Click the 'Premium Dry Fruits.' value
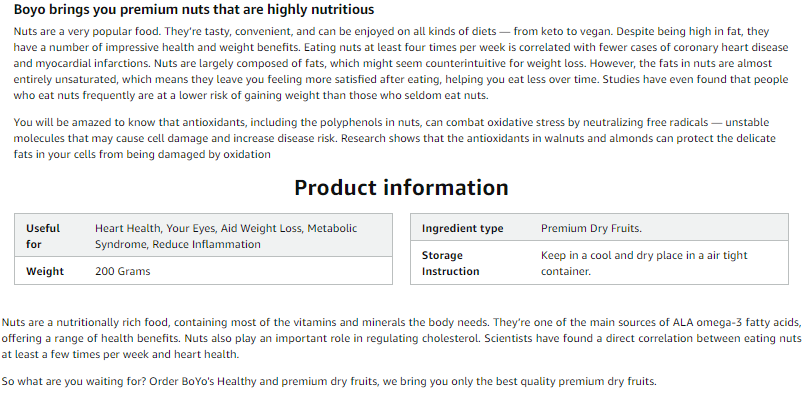The width and height of the screenshot is (807, 396). pos(591,229)
